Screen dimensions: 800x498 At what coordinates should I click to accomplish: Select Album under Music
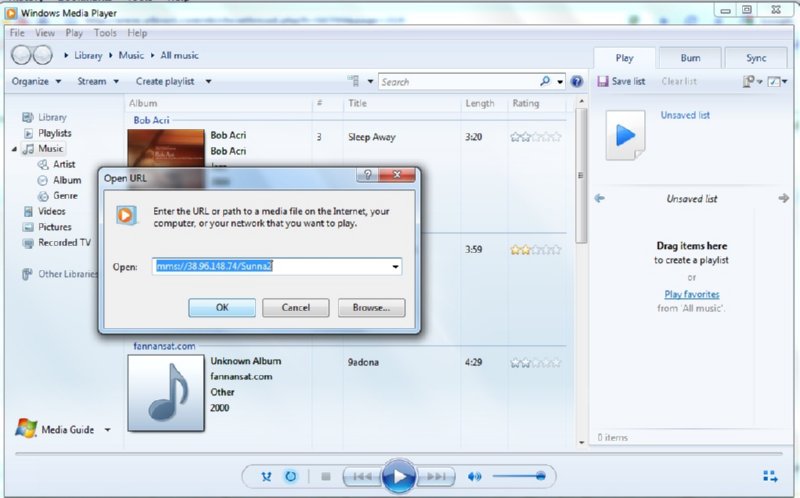click(67, 180)
